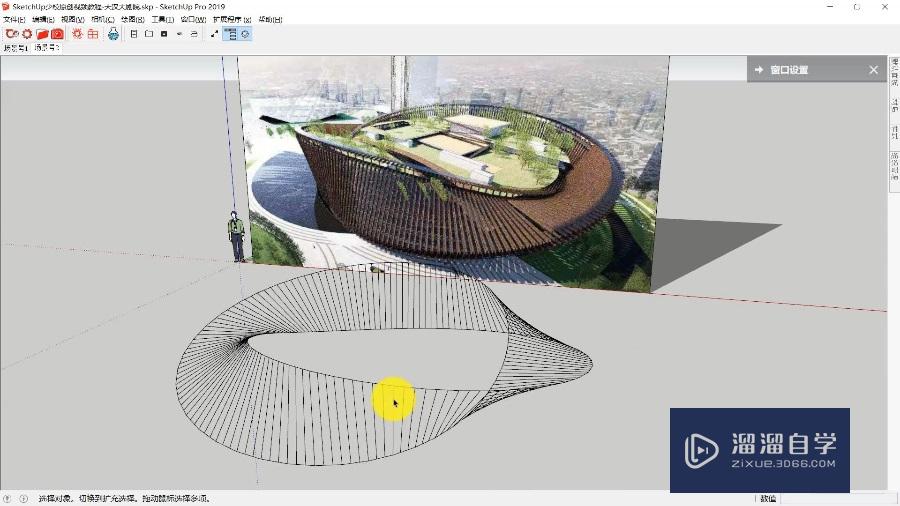Close the 窗口设置 panel
The height and width of the screenshot is (506, 900).
click(874, 69)
